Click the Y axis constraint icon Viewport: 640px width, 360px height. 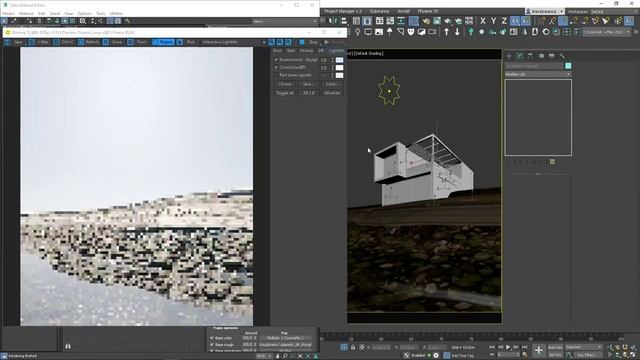[493, 21]
